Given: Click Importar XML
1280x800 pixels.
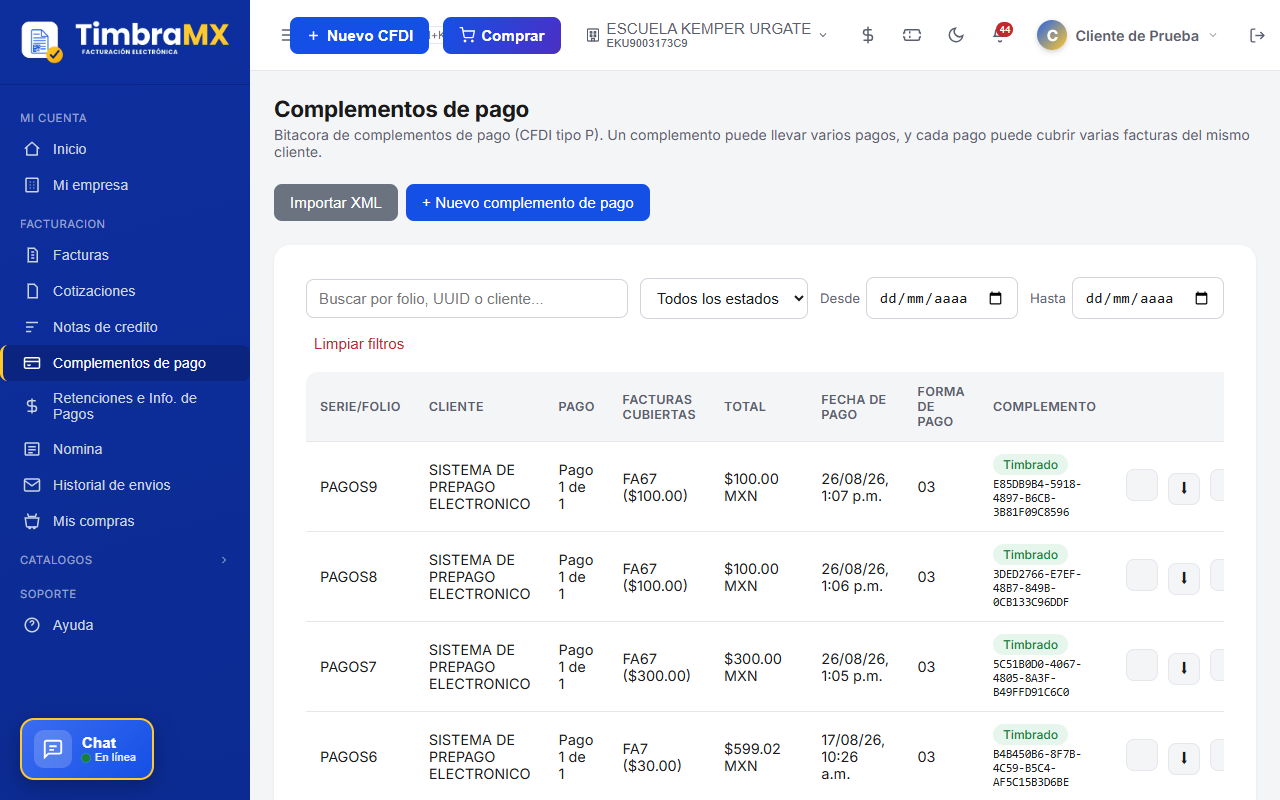Looking at the screenshot, I should (x=336, y=202).
